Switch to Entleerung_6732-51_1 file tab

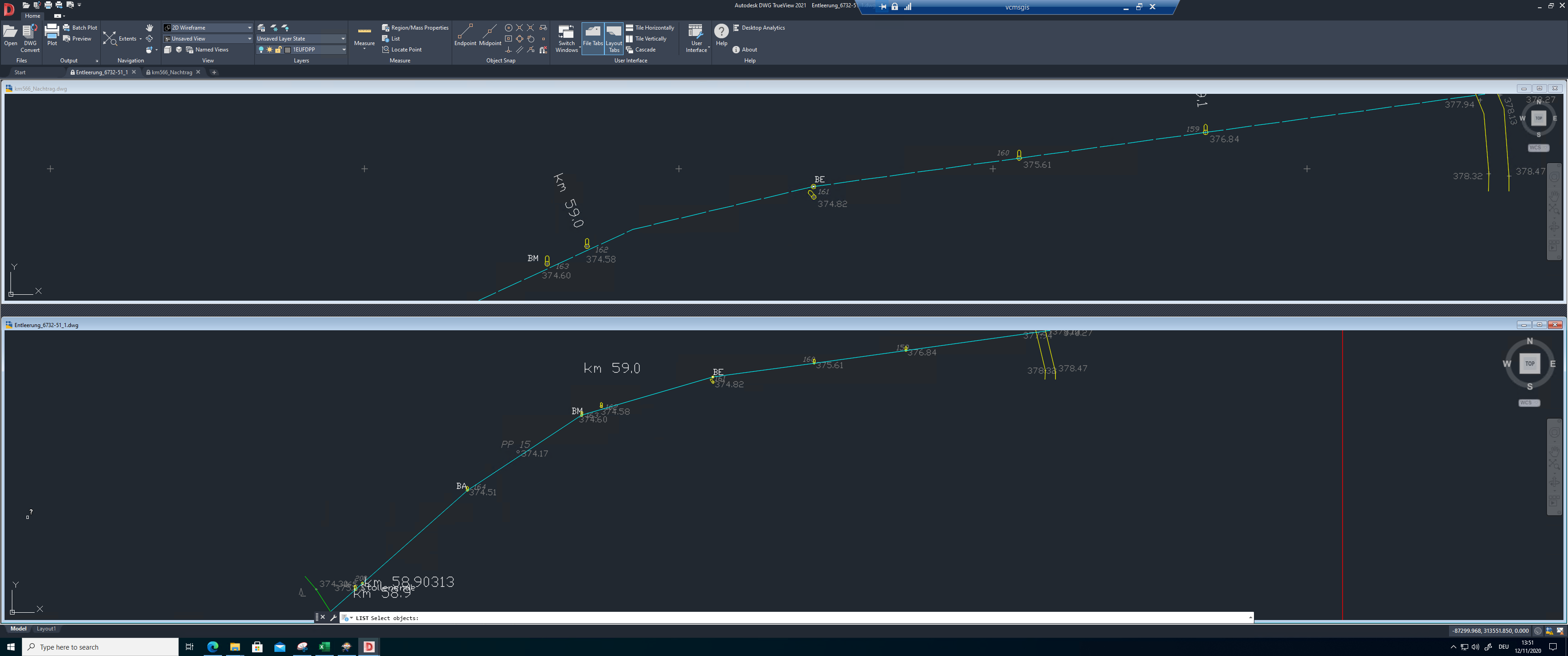[102, 72]
